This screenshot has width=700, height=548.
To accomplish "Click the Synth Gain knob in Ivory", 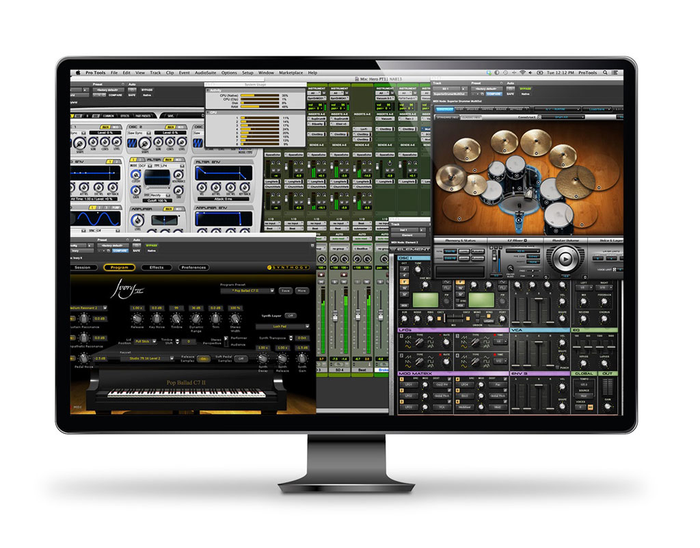I will (302, 358).
